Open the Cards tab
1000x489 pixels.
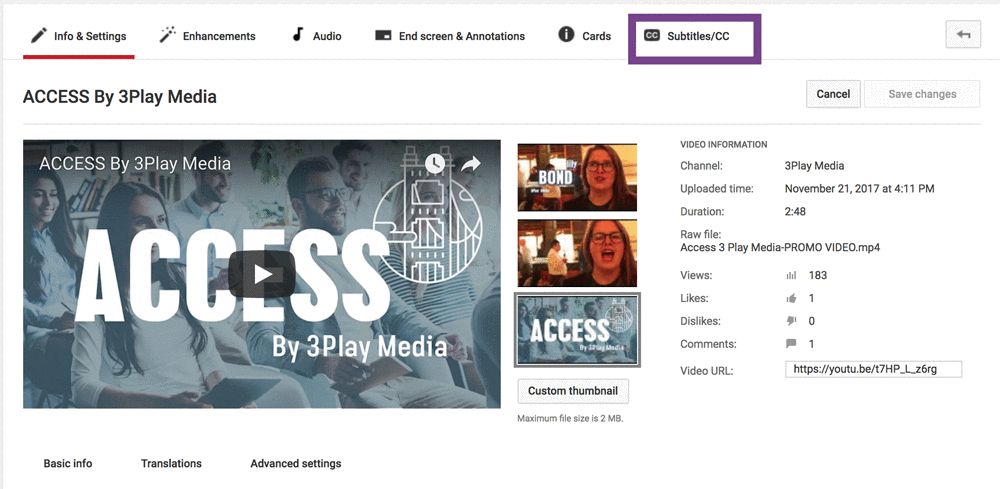[x=585, y=36]
